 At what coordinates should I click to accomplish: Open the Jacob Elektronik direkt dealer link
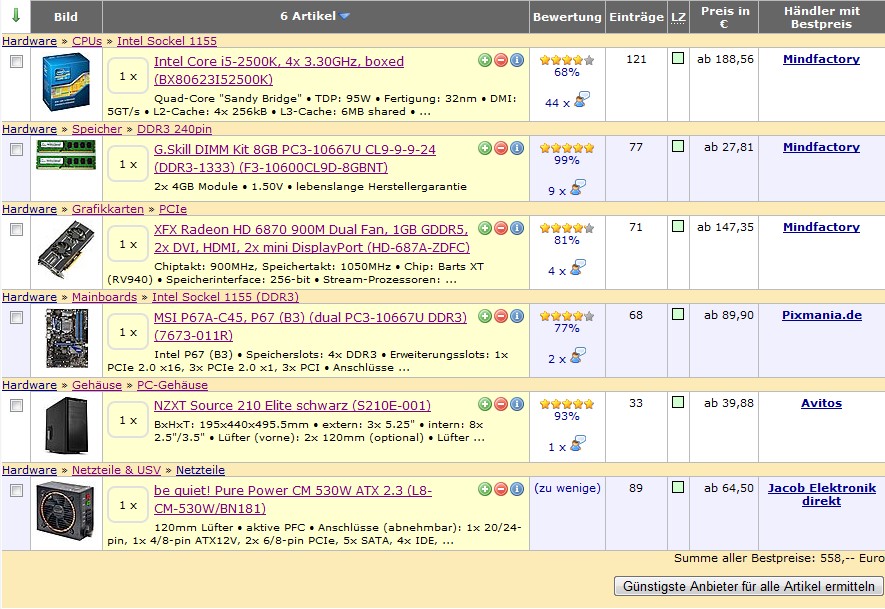pos(821,494)
